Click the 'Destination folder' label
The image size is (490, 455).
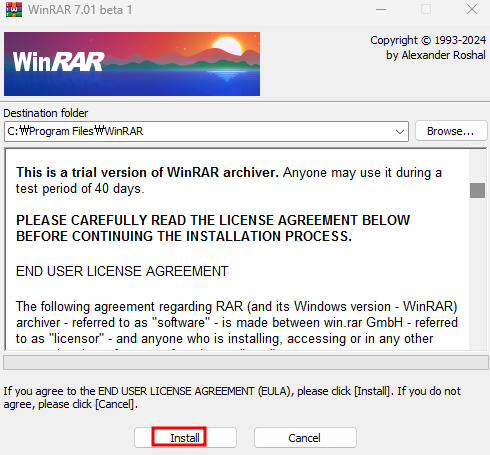pos(46,113)
